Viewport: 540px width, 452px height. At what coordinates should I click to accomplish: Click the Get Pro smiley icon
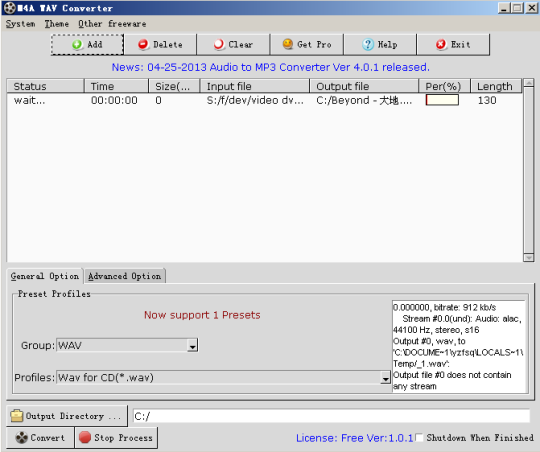[x=288, y=44]
